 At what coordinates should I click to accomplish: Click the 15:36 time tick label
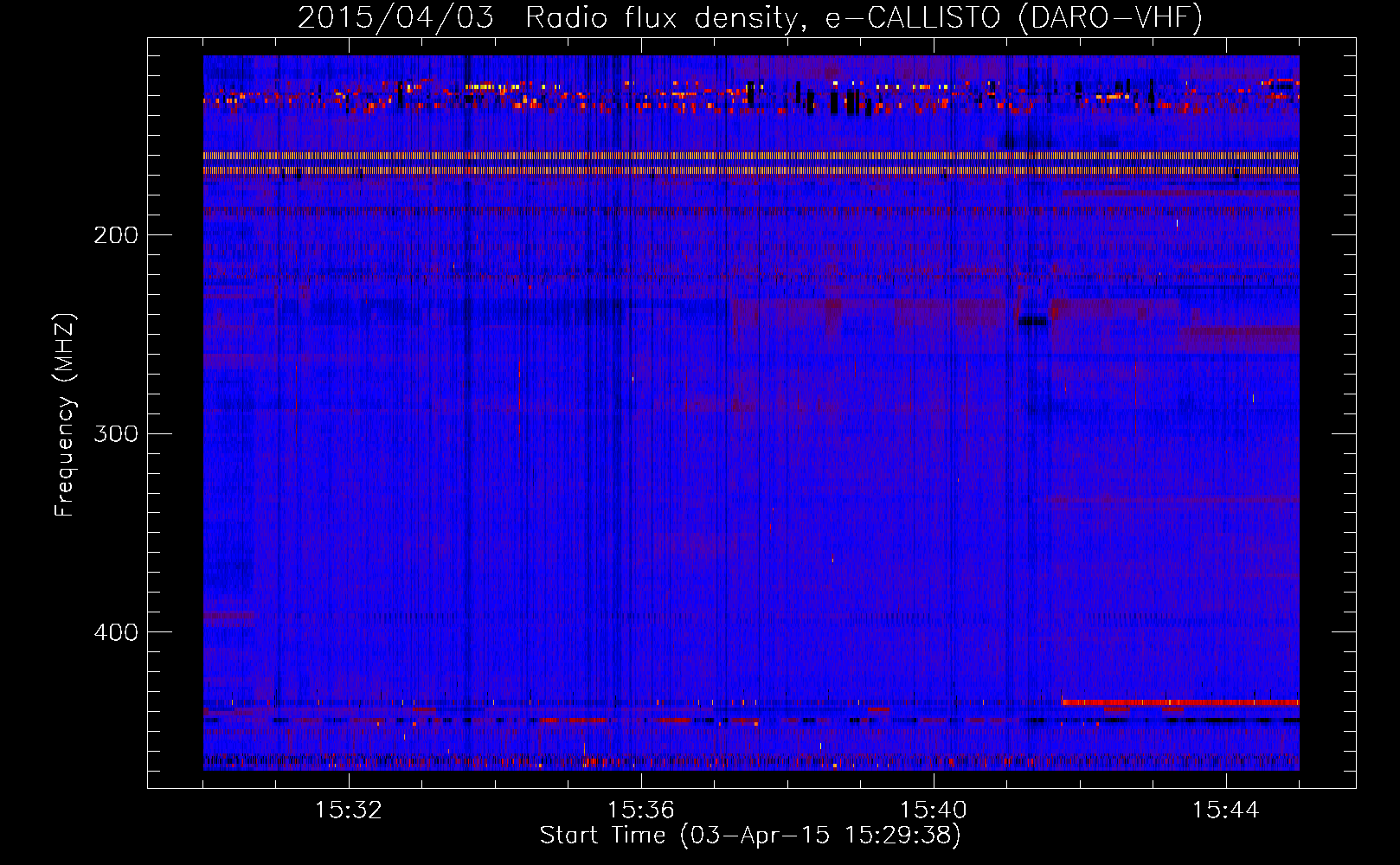tap(641, 811)
